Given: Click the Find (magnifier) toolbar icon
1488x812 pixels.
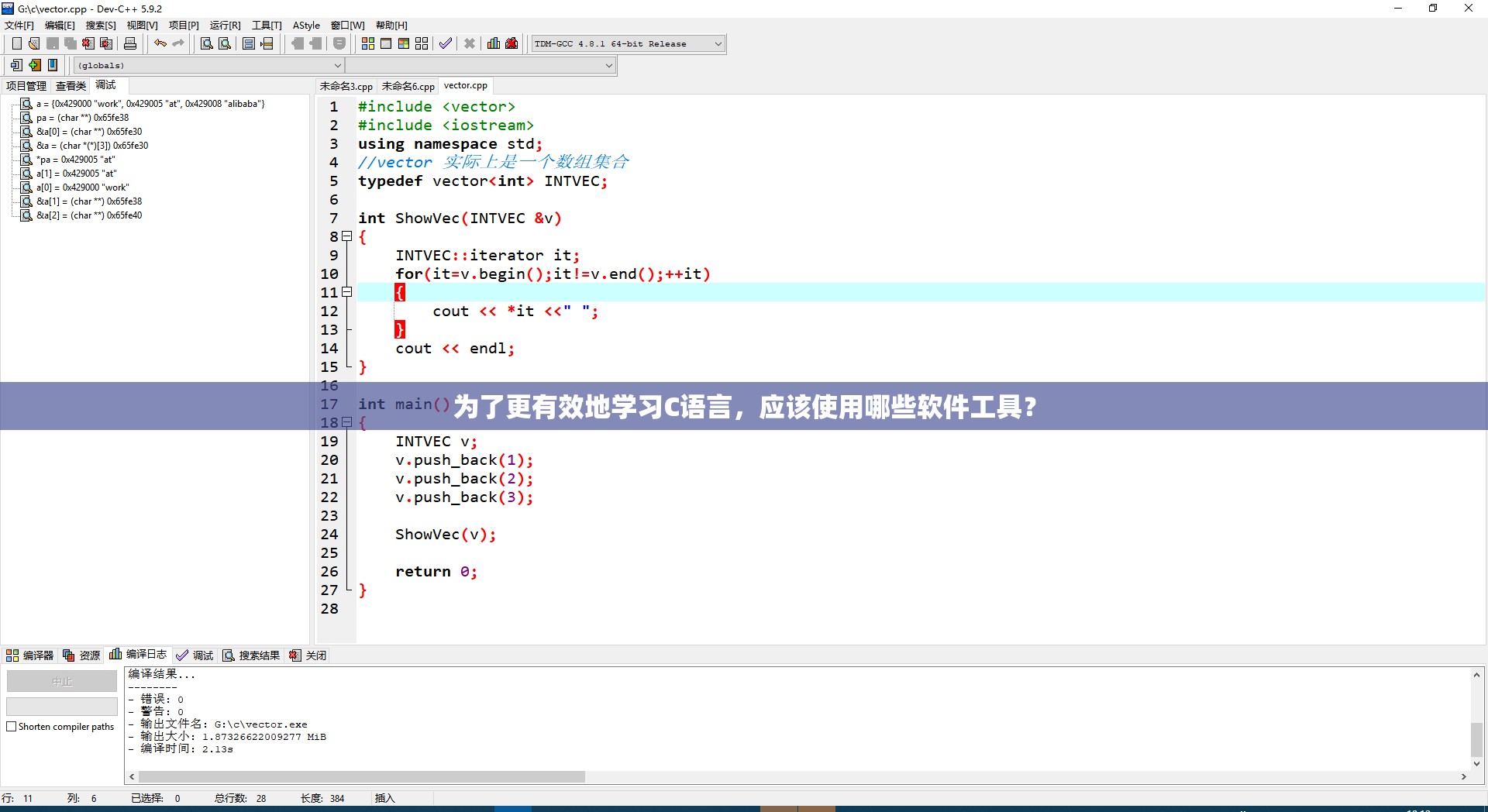Looking at the screenshot, I should coord(207,44).
